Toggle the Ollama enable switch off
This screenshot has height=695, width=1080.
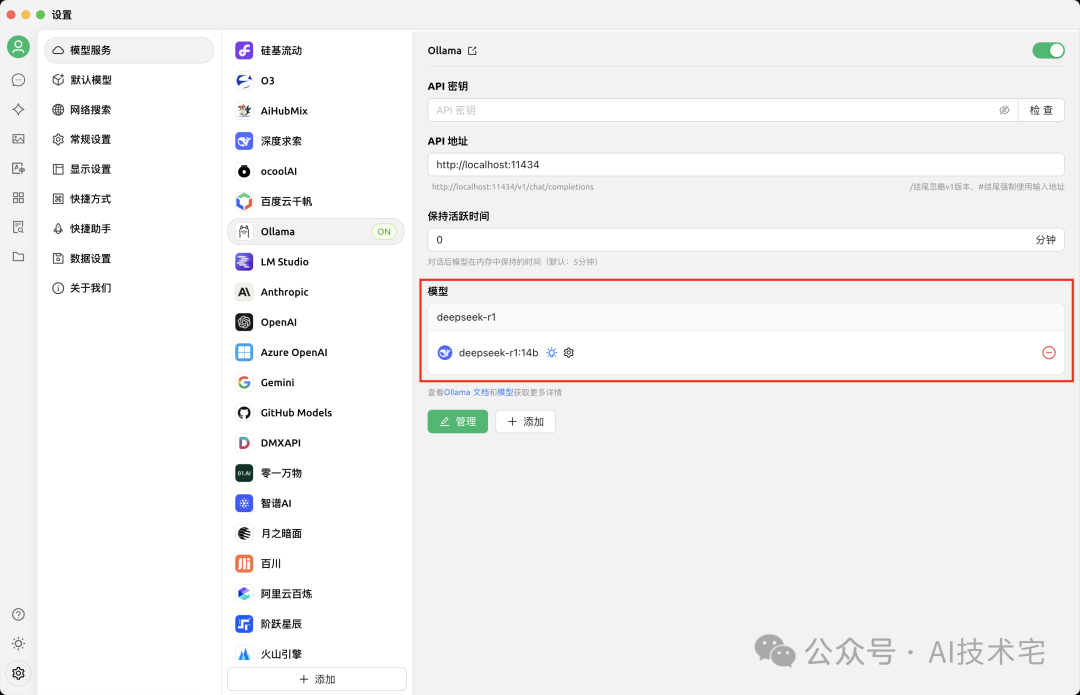(1048, 50)
